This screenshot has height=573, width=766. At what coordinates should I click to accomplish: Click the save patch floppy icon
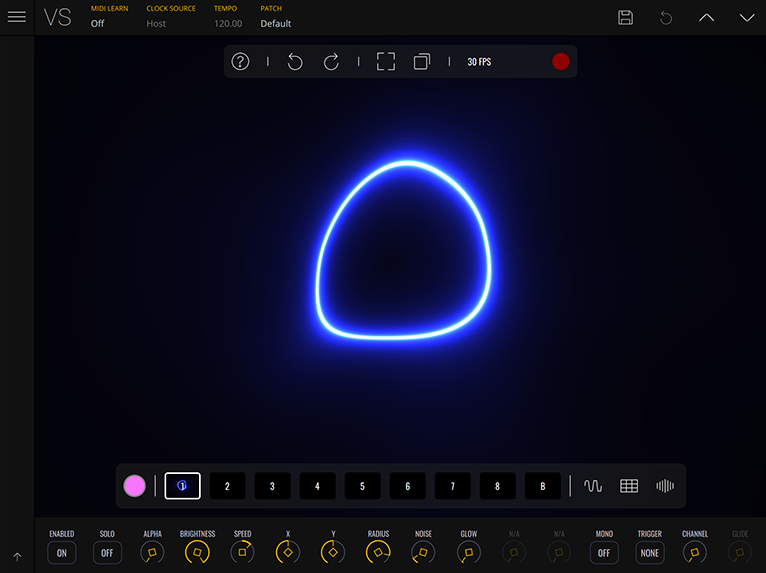tap(626, 17)
